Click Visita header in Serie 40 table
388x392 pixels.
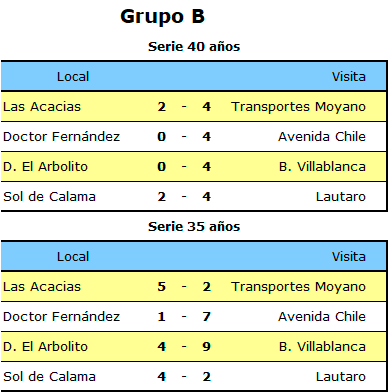pyautogui.click(x=349, y=77)
